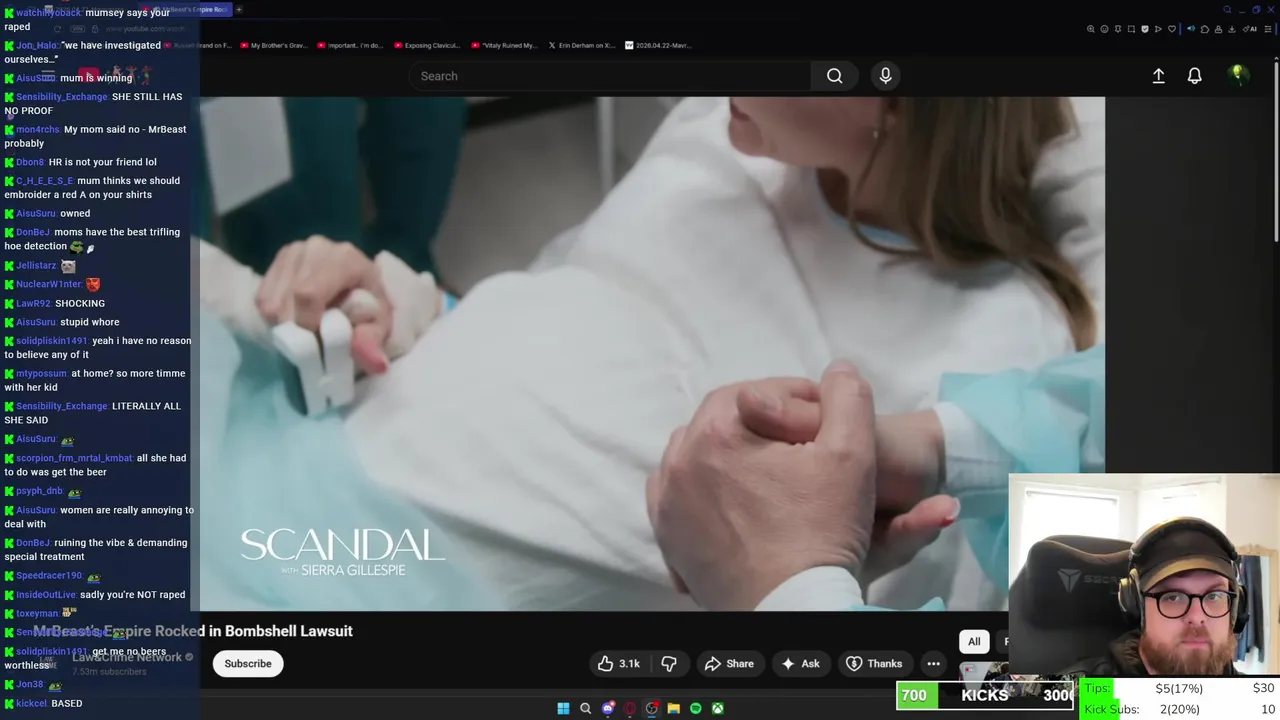Open the 'My Brother's Grav...' bookmark
Image resolution: width=1280 pixels, height=720 pixels.
[273, 45]
